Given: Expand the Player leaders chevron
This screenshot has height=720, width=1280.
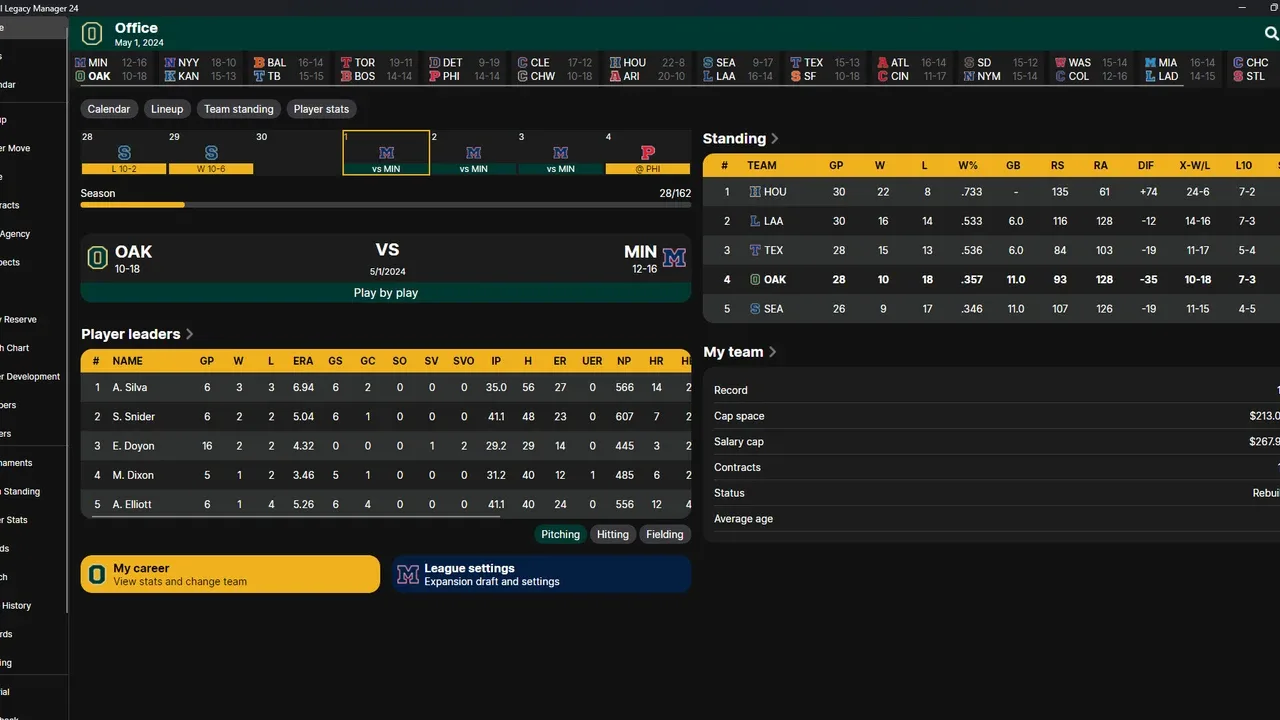Looking at the screenshot, I should click(190, 335).
